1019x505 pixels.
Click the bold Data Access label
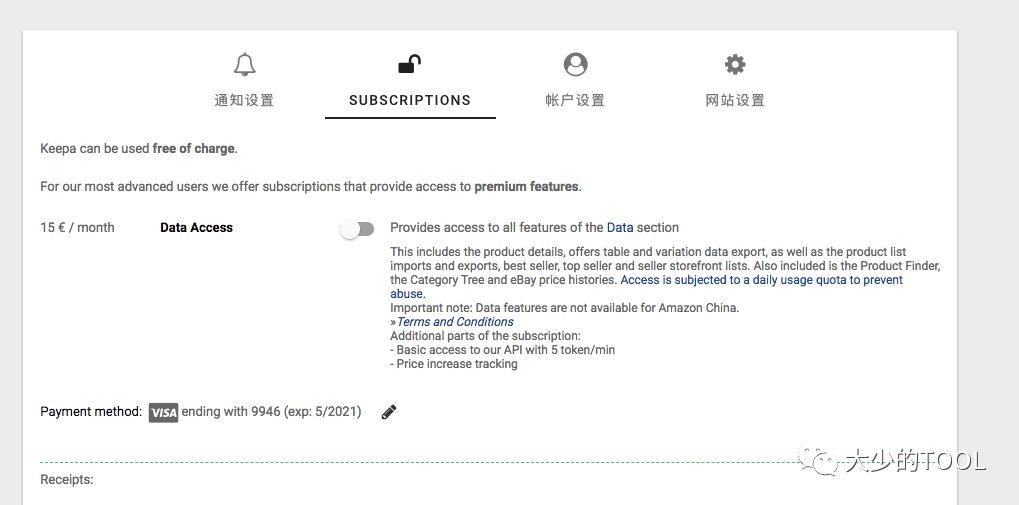[196, 228]
